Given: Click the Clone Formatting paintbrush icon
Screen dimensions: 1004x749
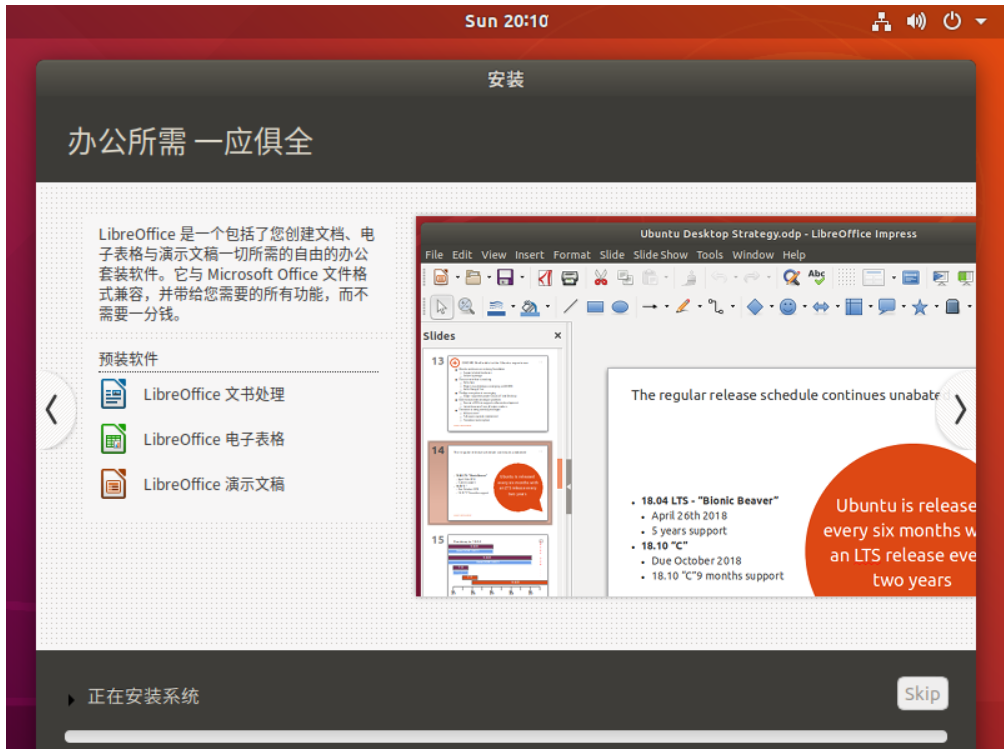Looking at the screenshot, I should point(690,277).
